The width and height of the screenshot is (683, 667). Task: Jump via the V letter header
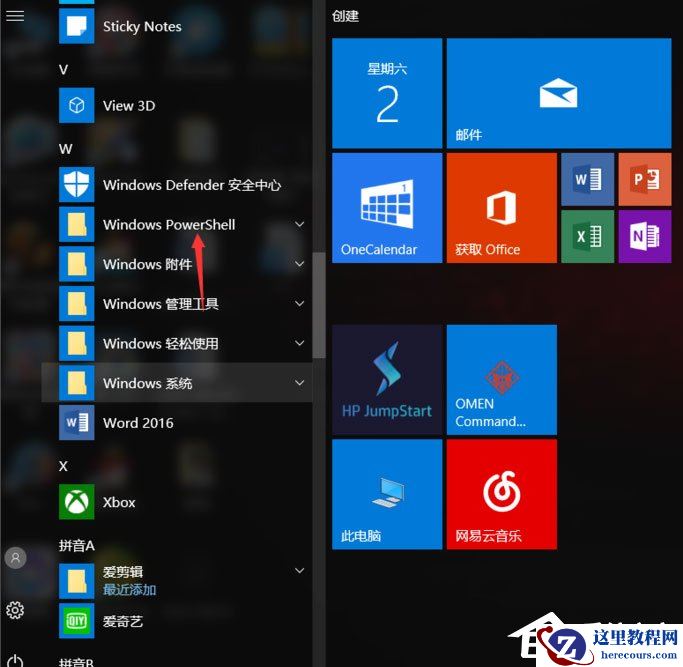[64, 70]
